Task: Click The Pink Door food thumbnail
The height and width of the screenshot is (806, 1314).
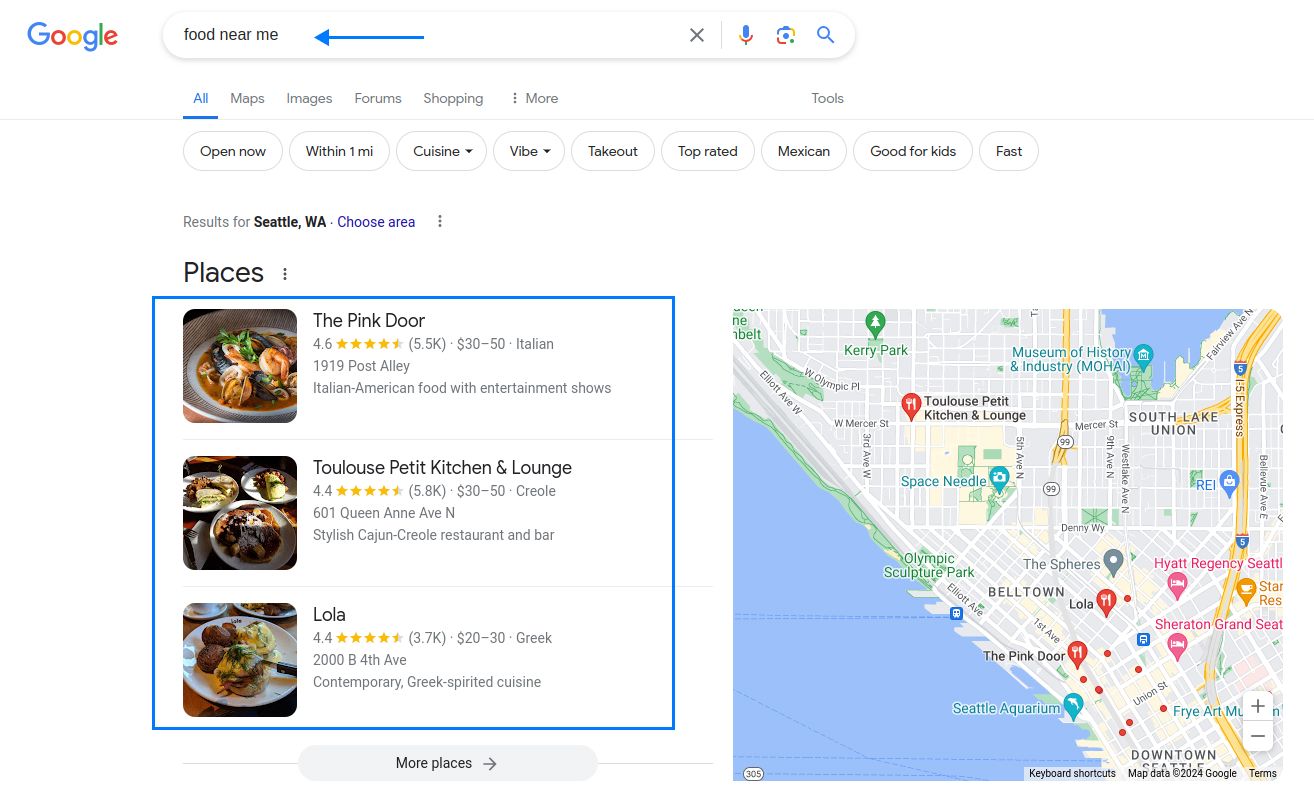Action: [240, 366]
